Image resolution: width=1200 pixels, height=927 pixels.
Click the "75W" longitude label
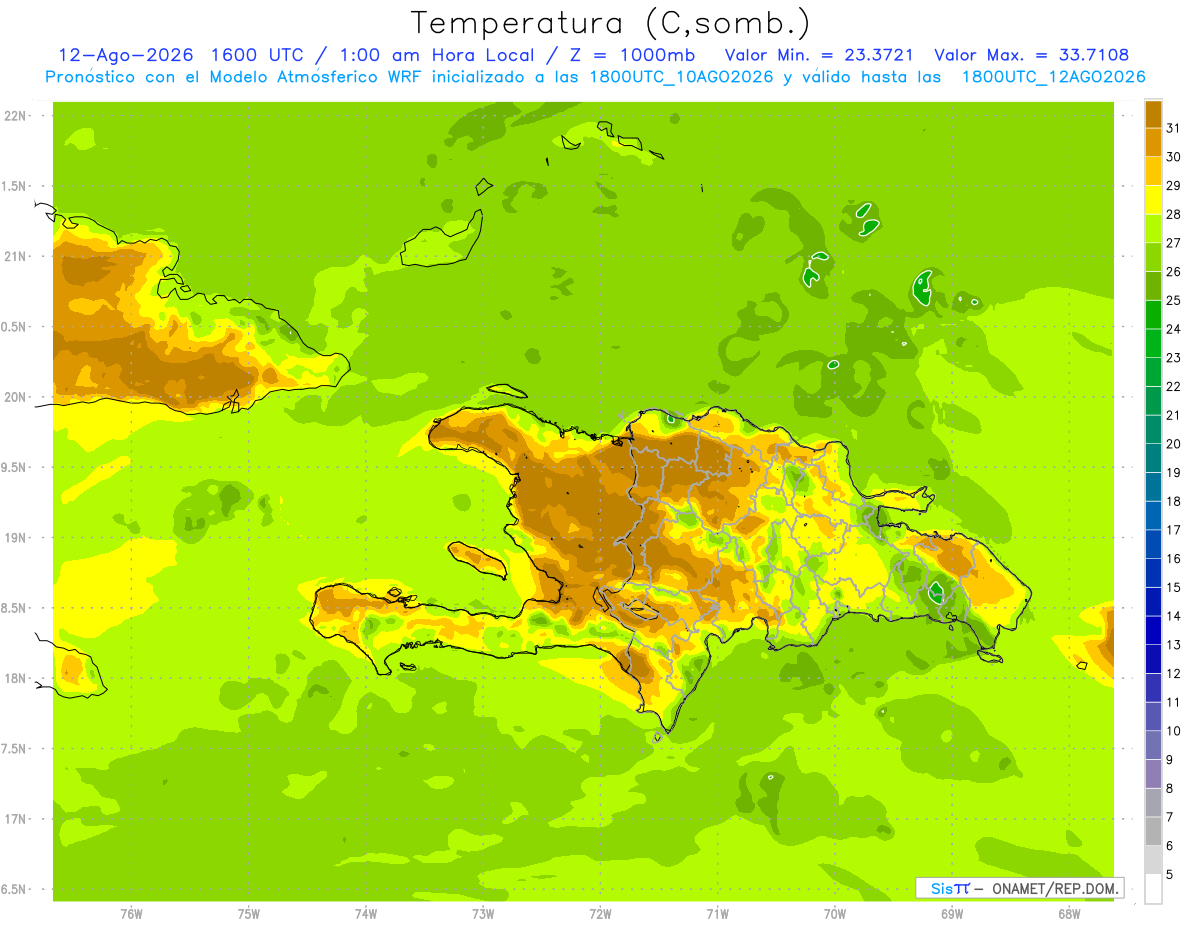coord(249,914)
